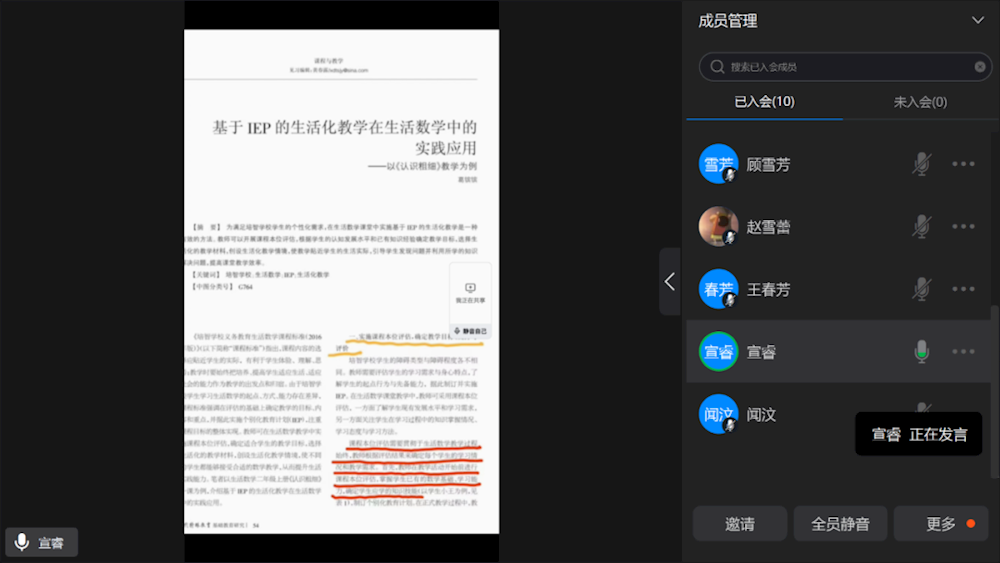The image size is (1000, 563).
Task: Switch to the 已入会(10) tab
Action: click(x=764, y=102)
